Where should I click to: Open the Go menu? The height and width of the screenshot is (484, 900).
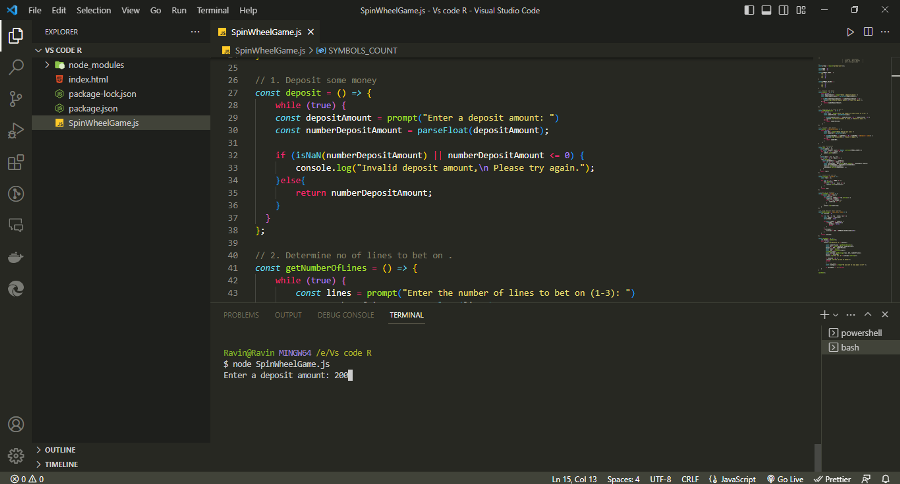156,10
